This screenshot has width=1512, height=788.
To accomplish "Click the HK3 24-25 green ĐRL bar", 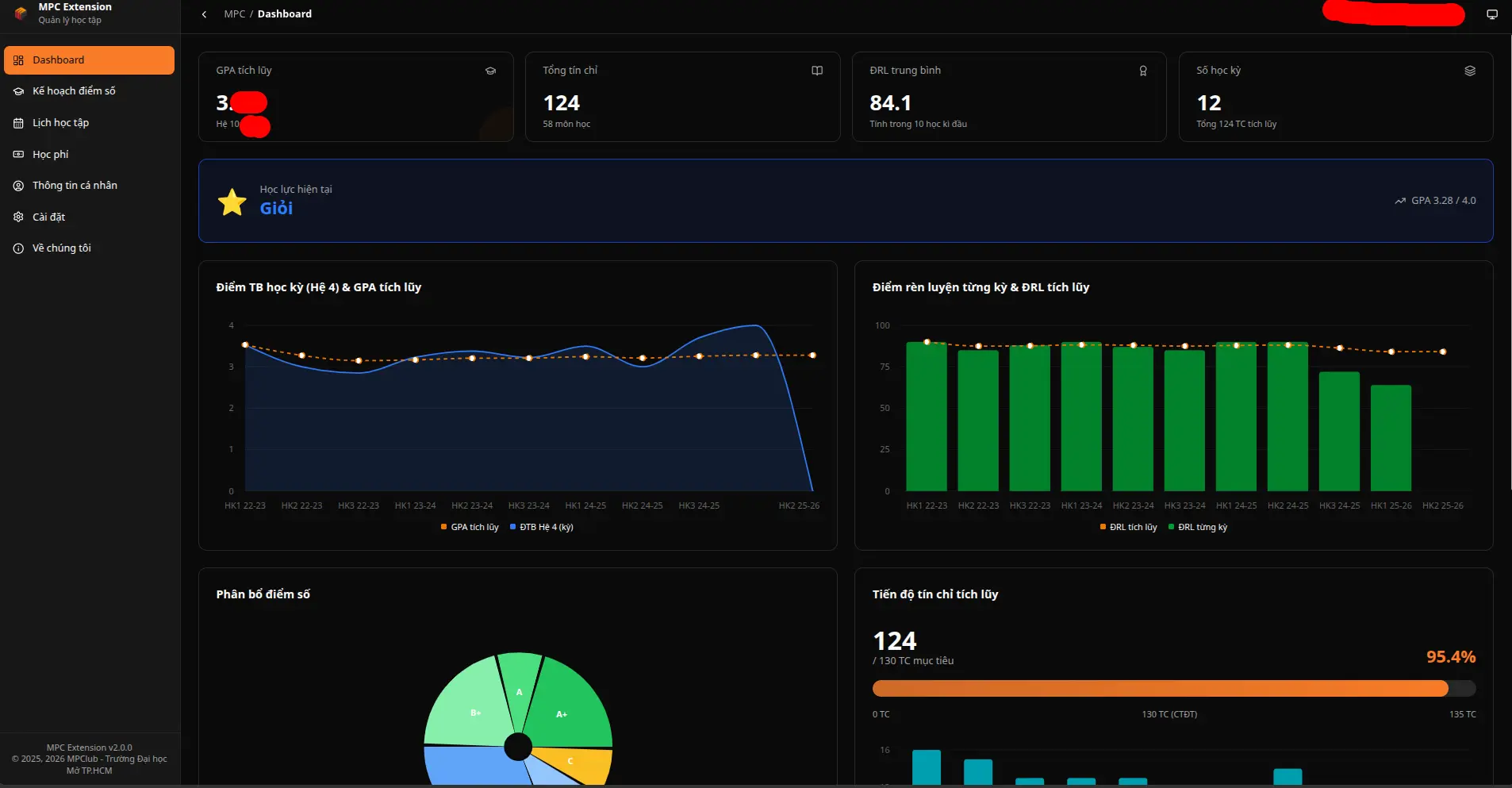I will tap(1339, 432).
